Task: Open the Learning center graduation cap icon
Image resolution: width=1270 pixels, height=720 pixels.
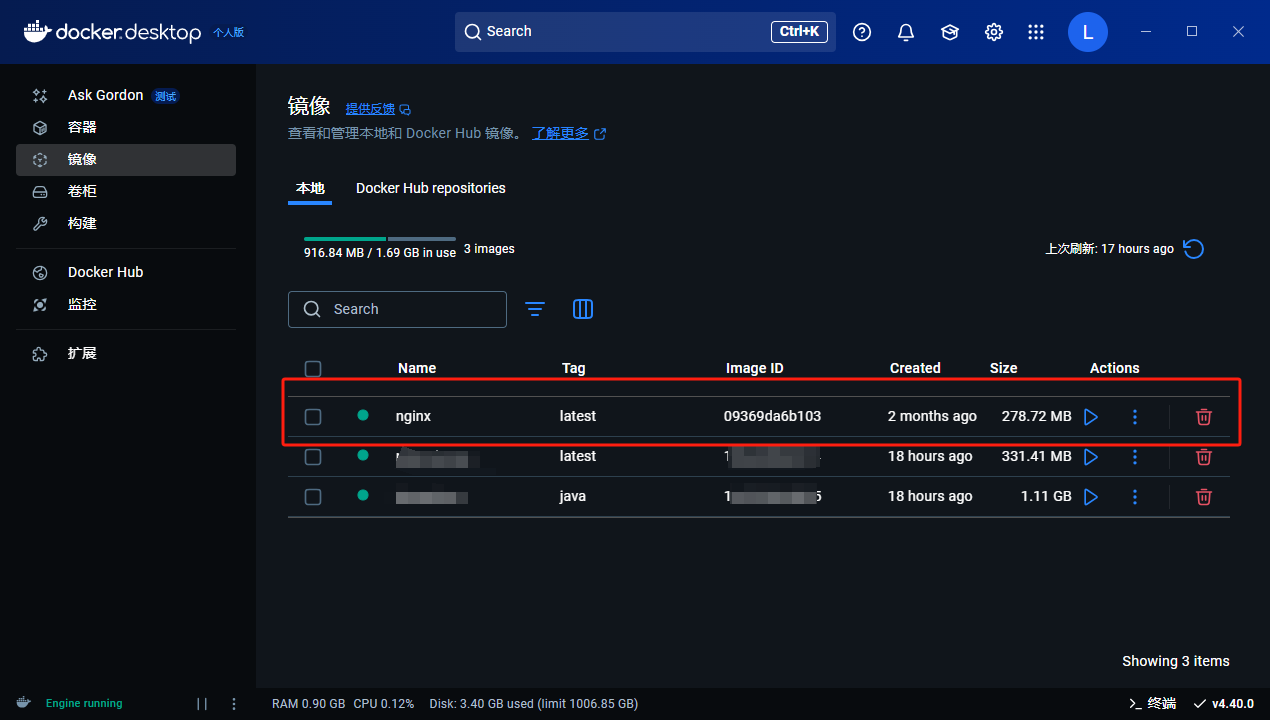Action: 950,32
